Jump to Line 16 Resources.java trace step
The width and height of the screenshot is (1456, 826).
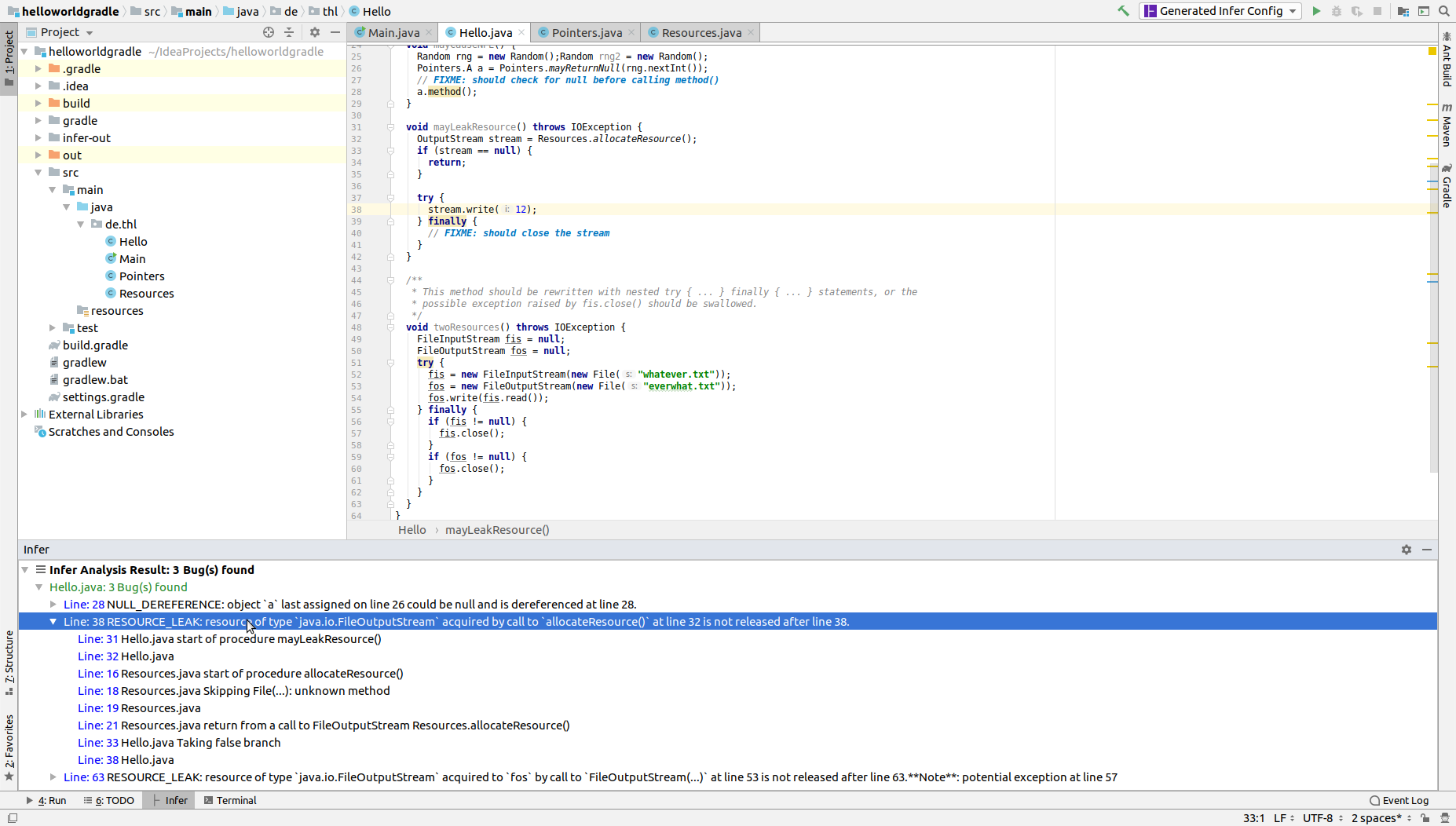pyautogui.click(x=240, y=674)
